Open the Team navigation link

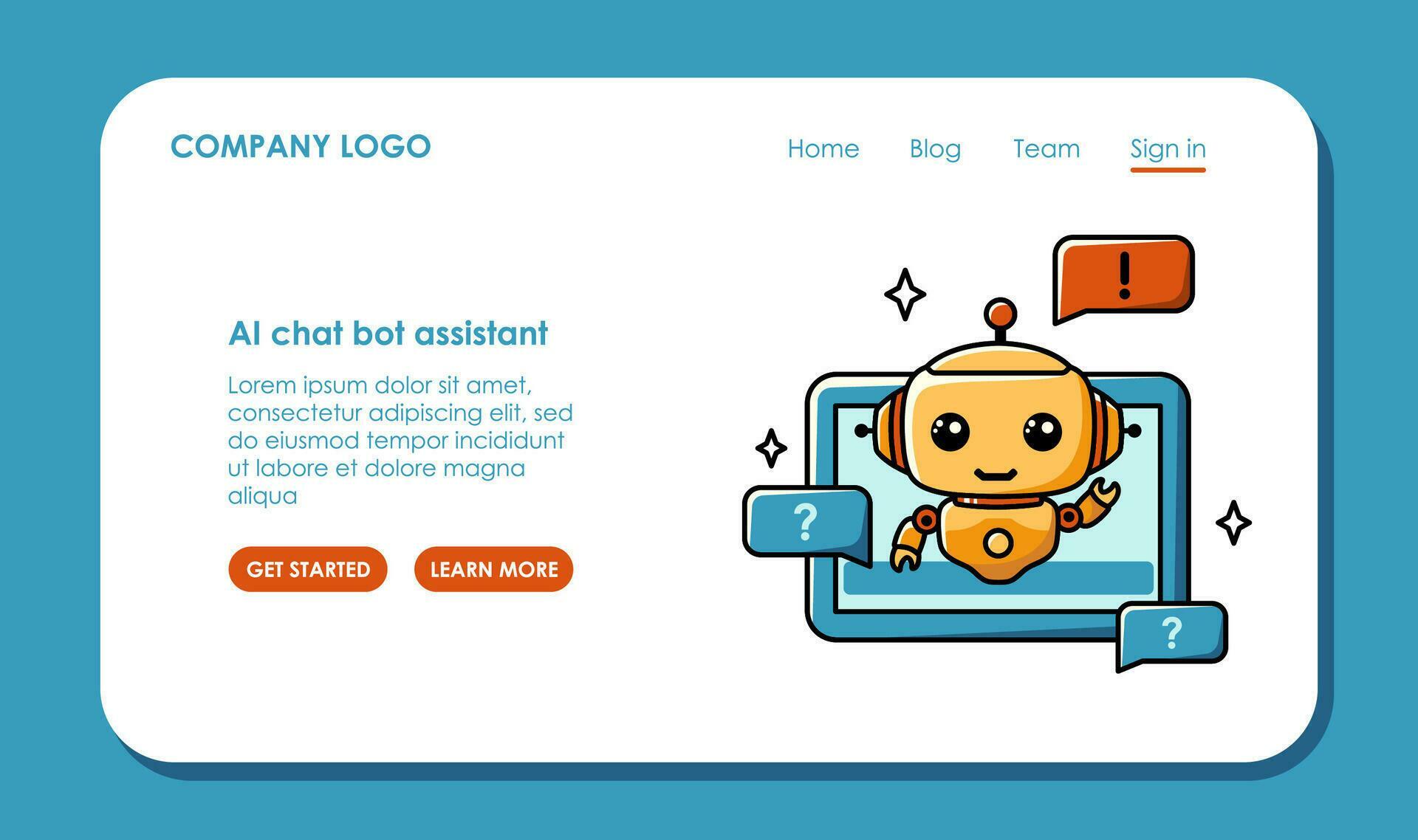(1047, 148)
